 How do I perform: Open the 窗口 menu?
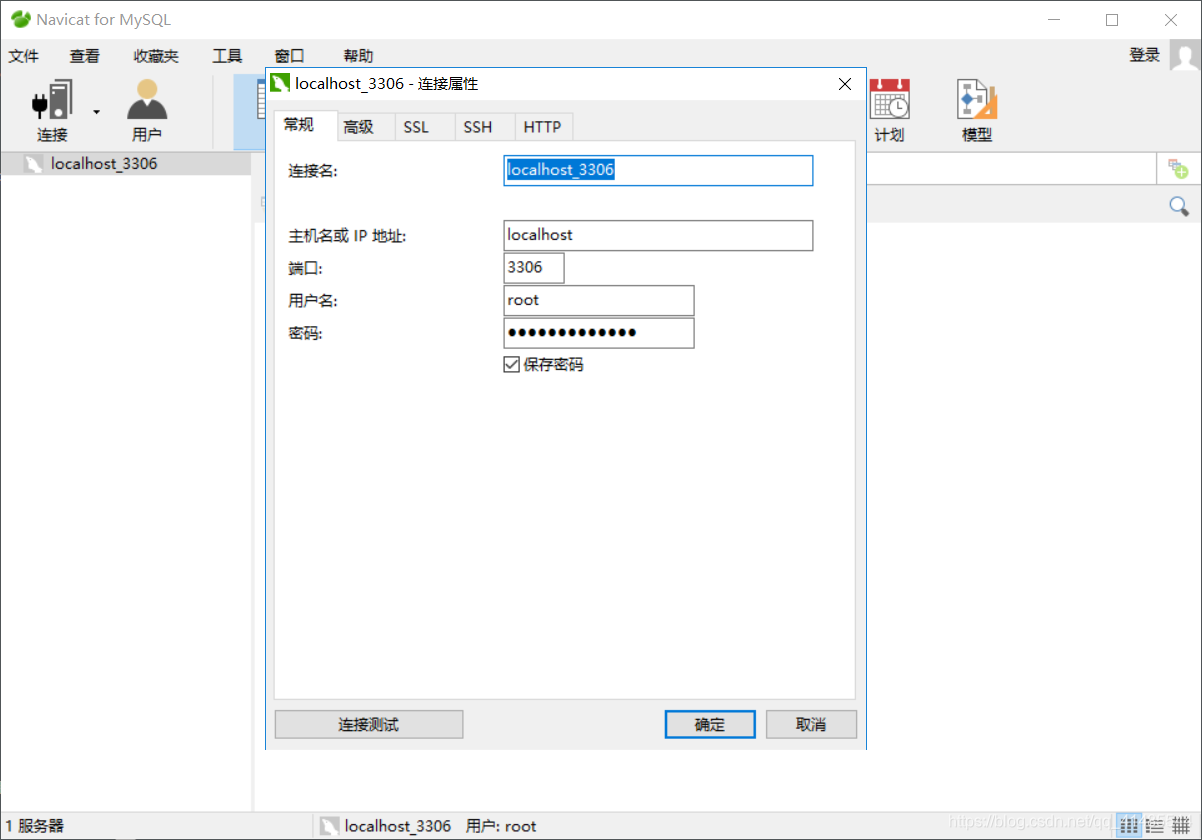click(x=289, y=56)
